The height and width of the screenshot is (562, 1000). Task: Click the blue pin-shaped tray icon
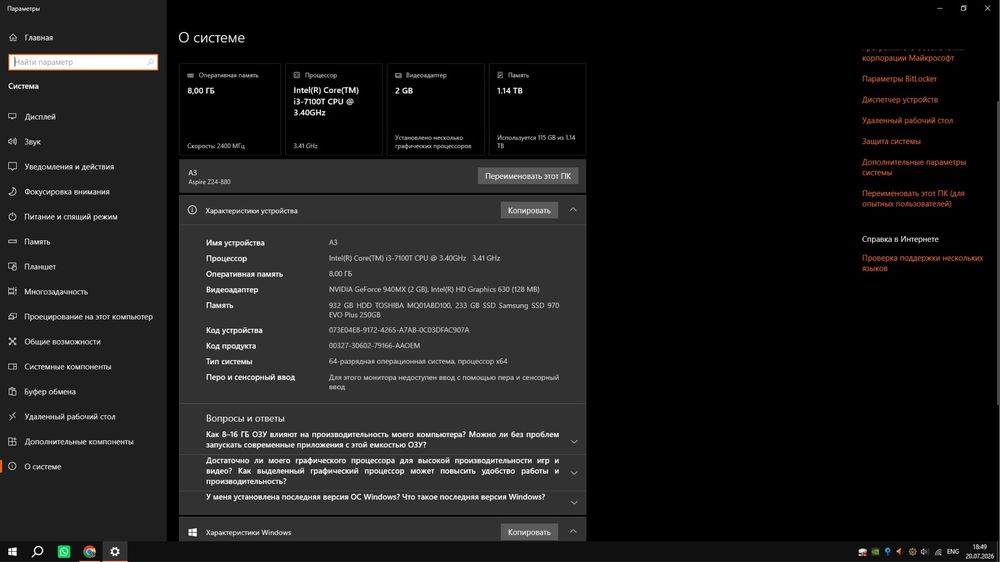pos(887,552)
